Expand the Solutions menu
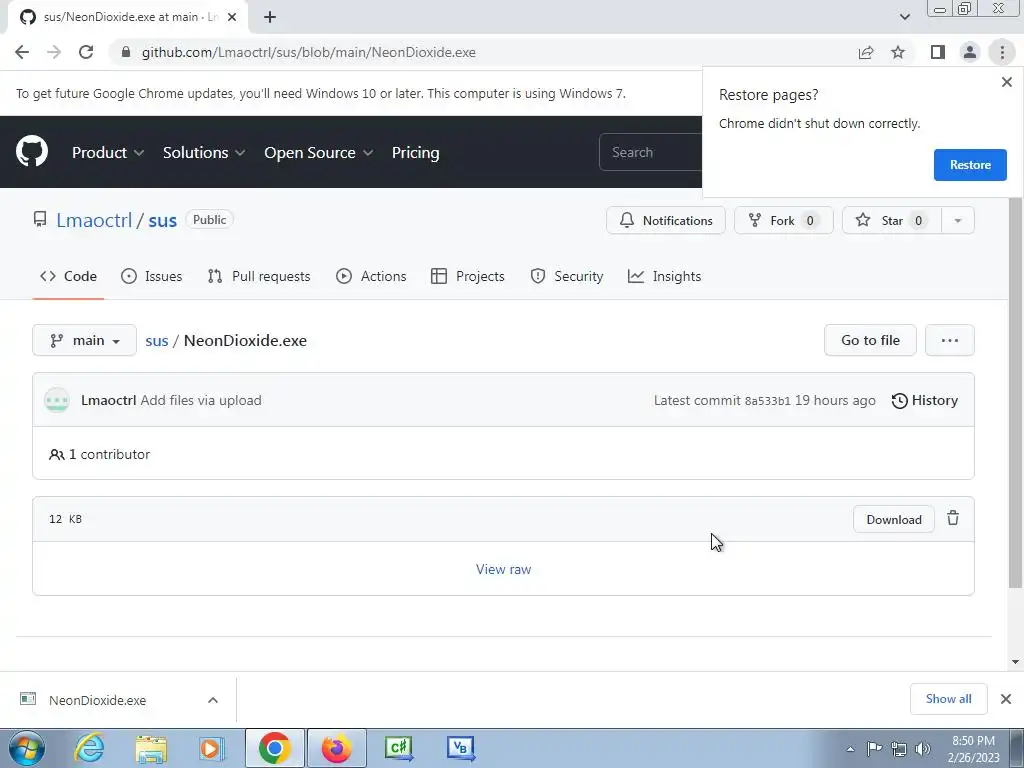 pyautogui.click(x=204, y=152)
